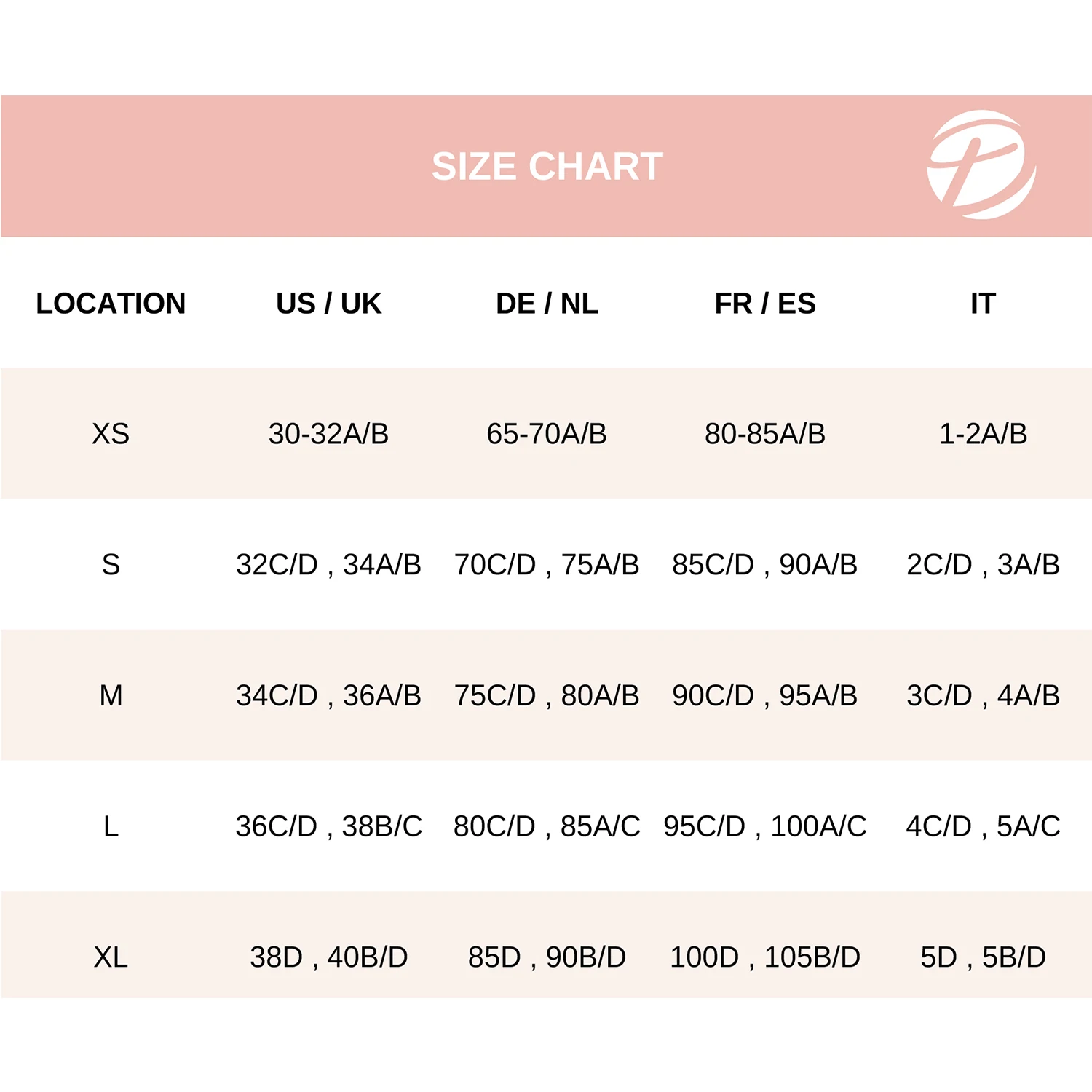Viewport: 1092px width, 1092px height.
Task: Select the DE / NL column header
Action: pyautogui.click(x=547, y=304)
